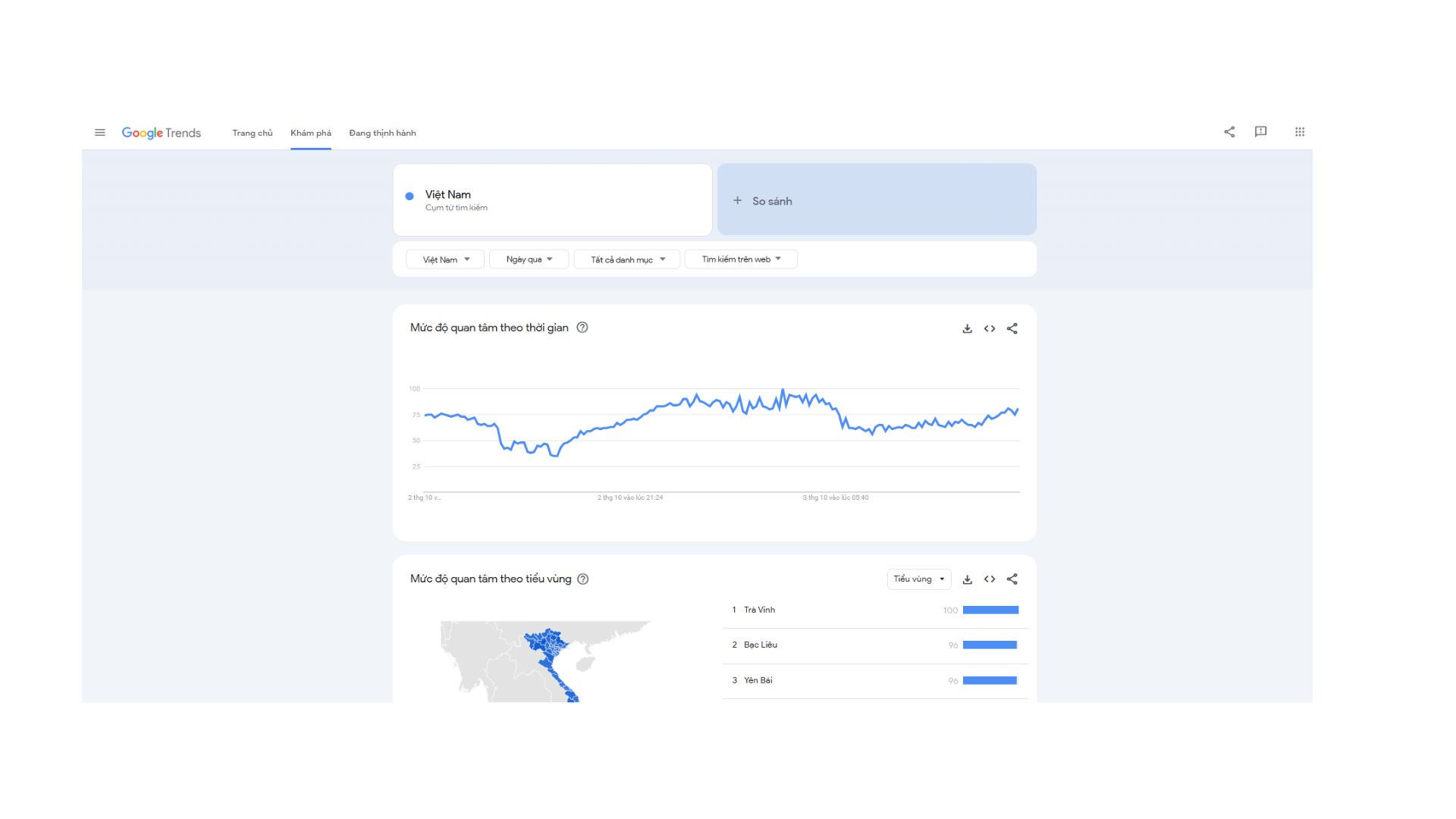Share the interest over time chart
Viewport: 1456px width, 819px height.
coord(1012,328)
